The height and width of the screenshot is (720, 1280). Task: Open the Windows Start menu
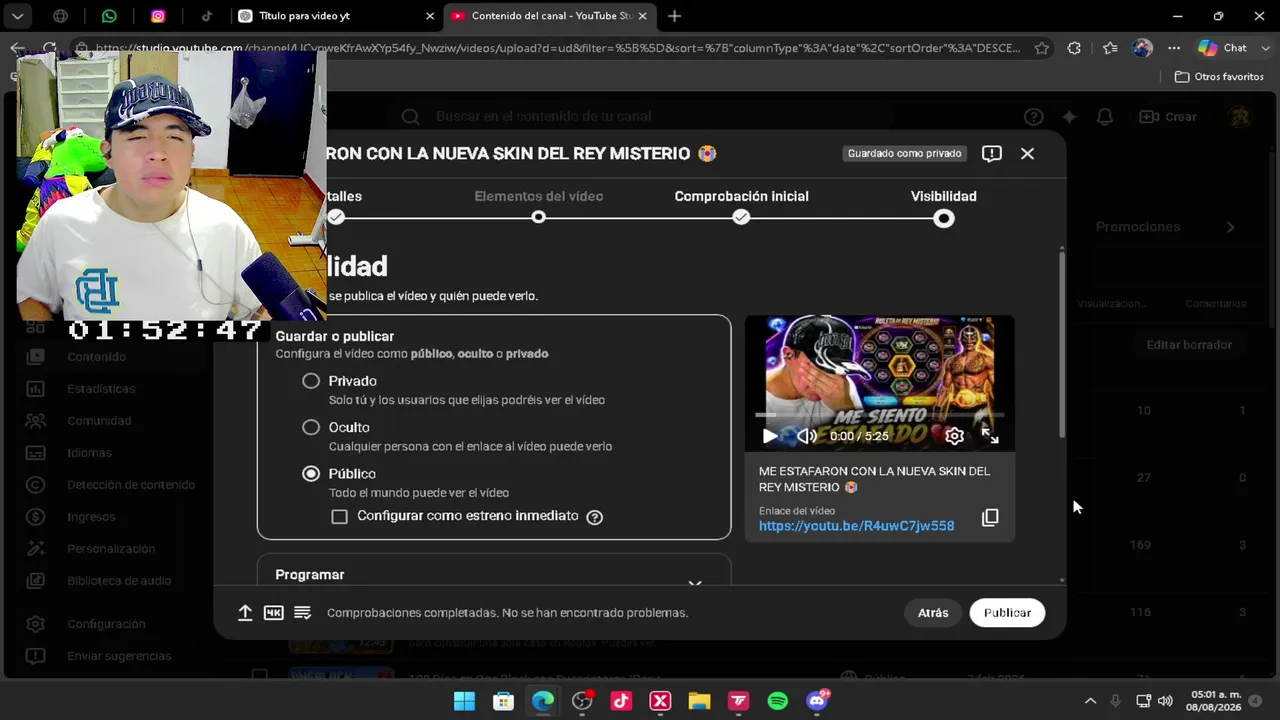[464, 701]
